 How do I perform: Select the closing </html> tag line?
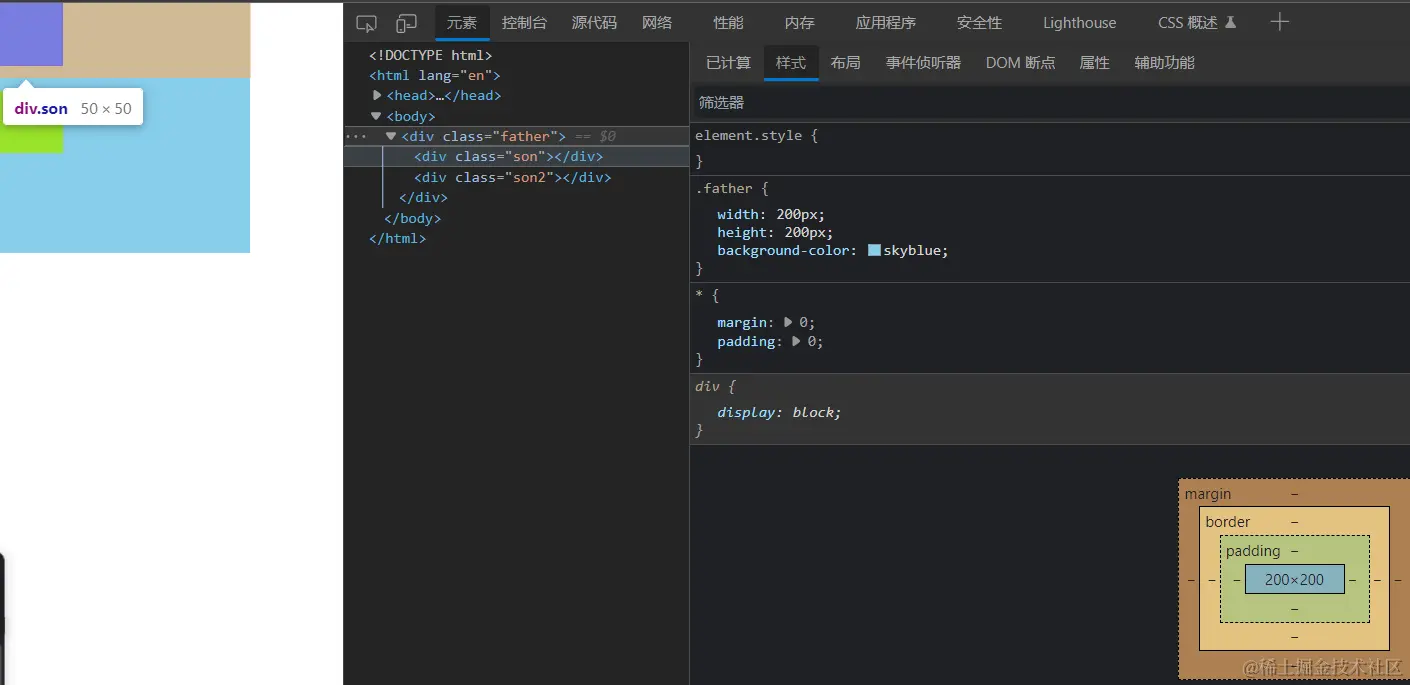(397, 239)
